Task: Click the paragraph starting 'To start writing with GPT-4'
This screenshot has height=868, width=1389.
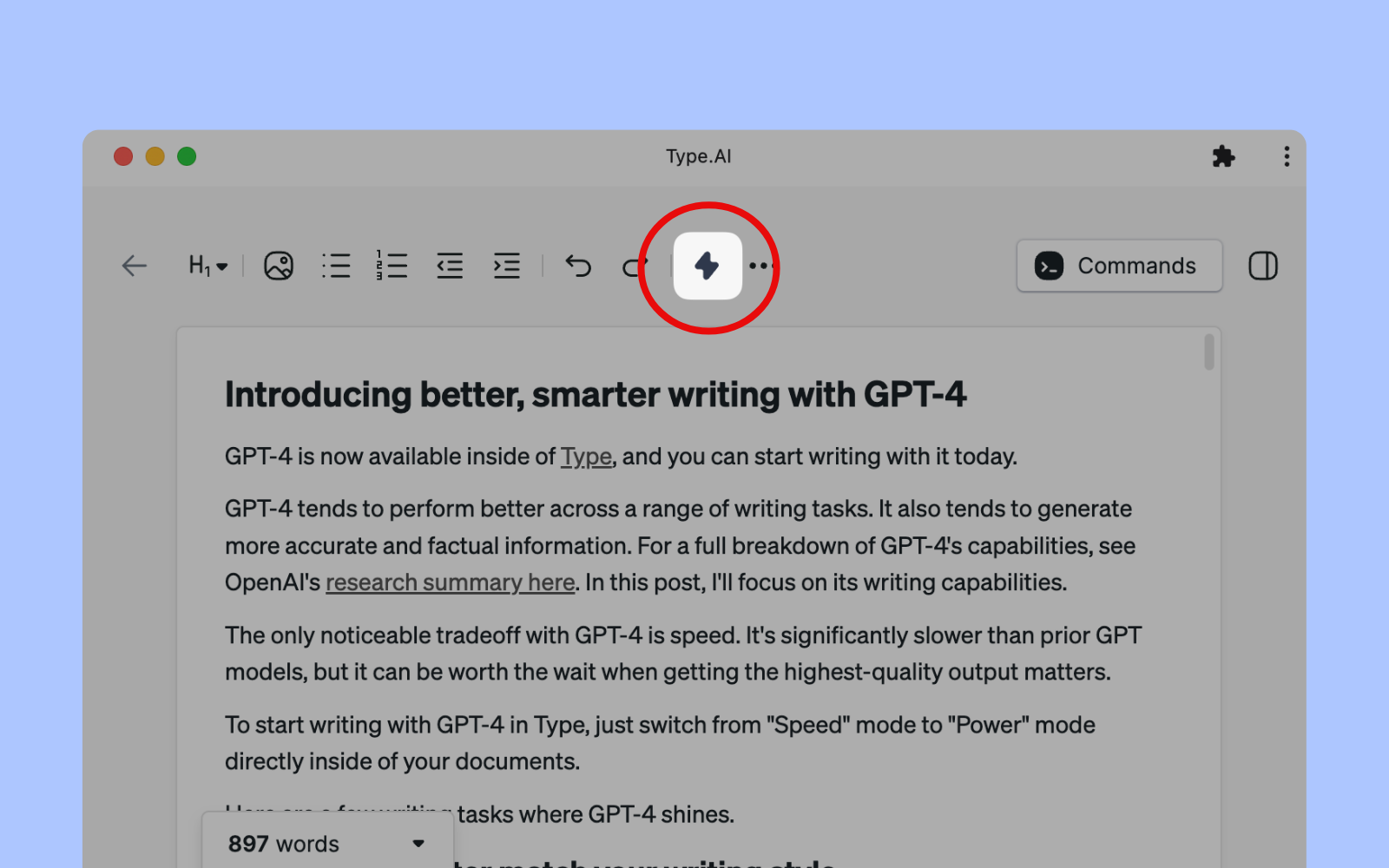Action: 660,743
